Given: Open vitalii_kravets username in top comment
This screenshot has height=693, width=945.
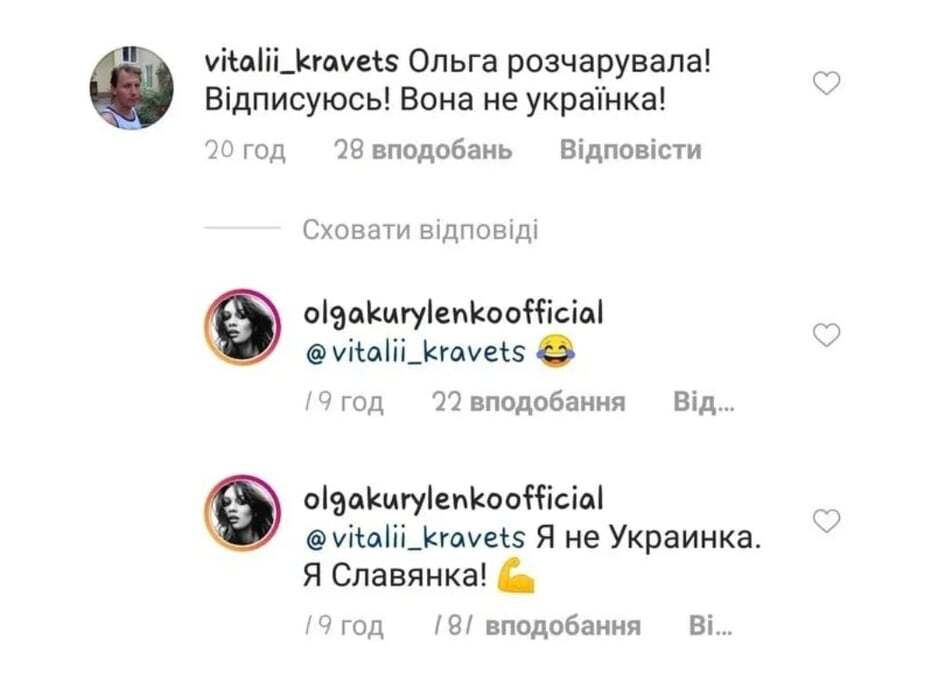Looking at the screenshot, I should [x=301, y=62].
